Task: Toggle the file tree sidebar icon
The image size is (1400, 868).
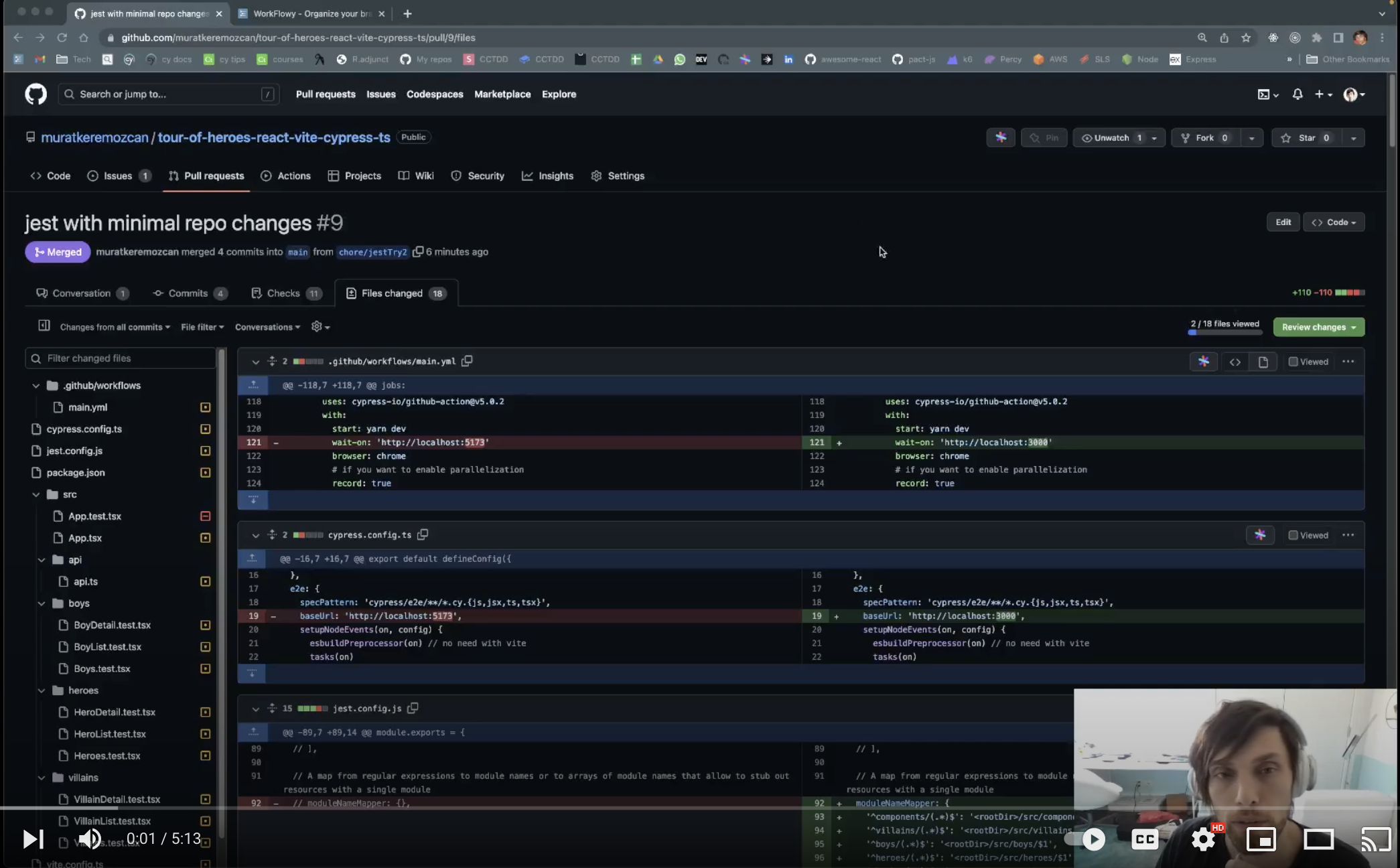Action: pos(44,326)
